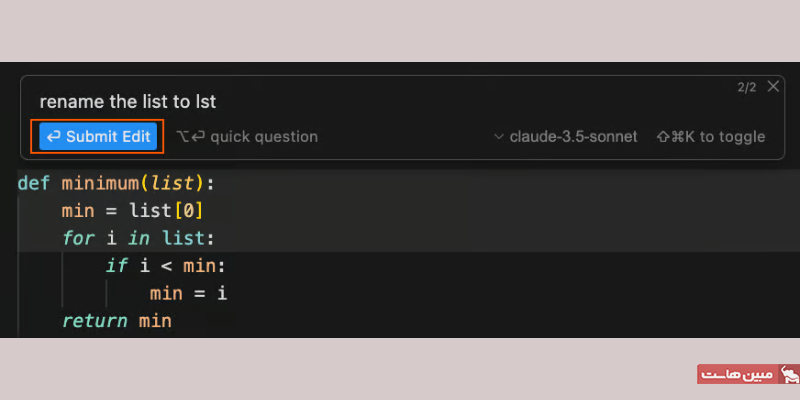This screenshot has width=800, height=400.
Task: Click the 'return' keyword
Action: click(95, 321)
